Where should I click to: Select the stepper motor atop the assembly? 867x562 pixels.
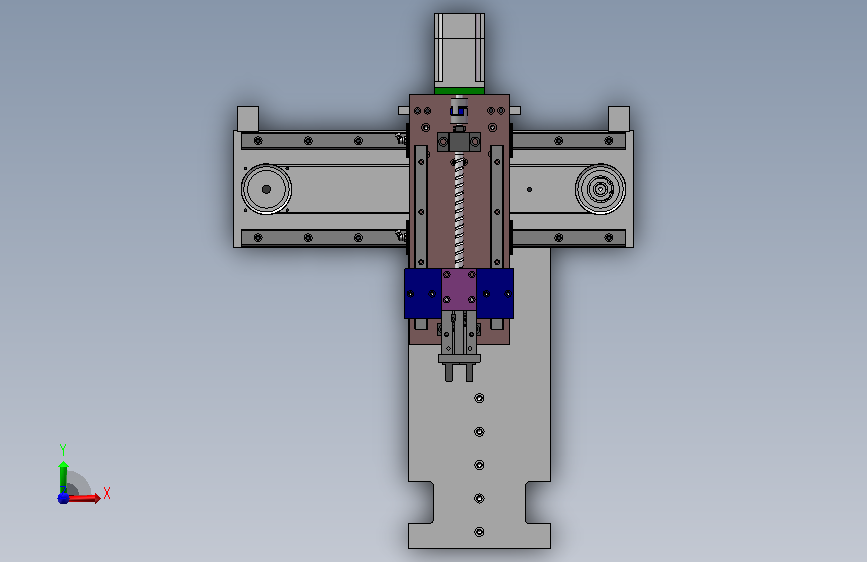459,50
